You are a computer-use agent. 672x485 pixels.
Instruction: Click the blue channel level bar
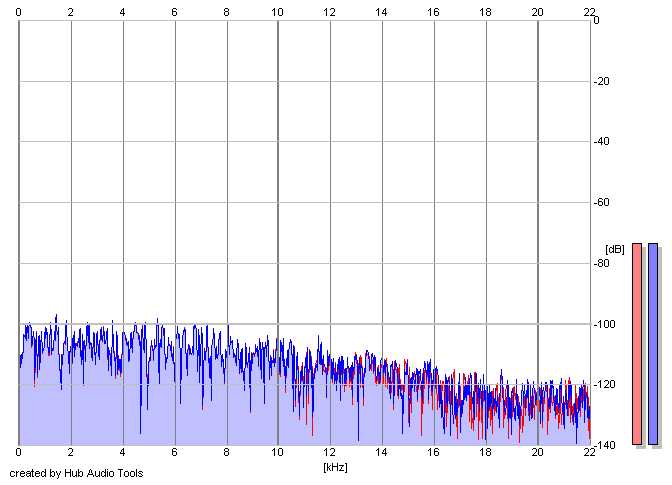[x=653, y=343]
